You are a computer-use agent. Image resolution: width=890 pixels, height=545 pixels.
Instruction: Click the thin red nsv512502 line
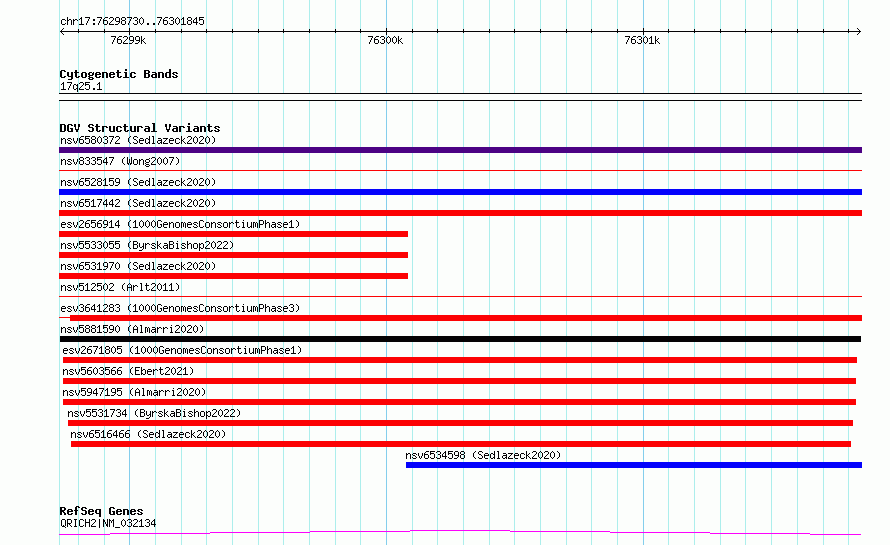pos(460,296)
